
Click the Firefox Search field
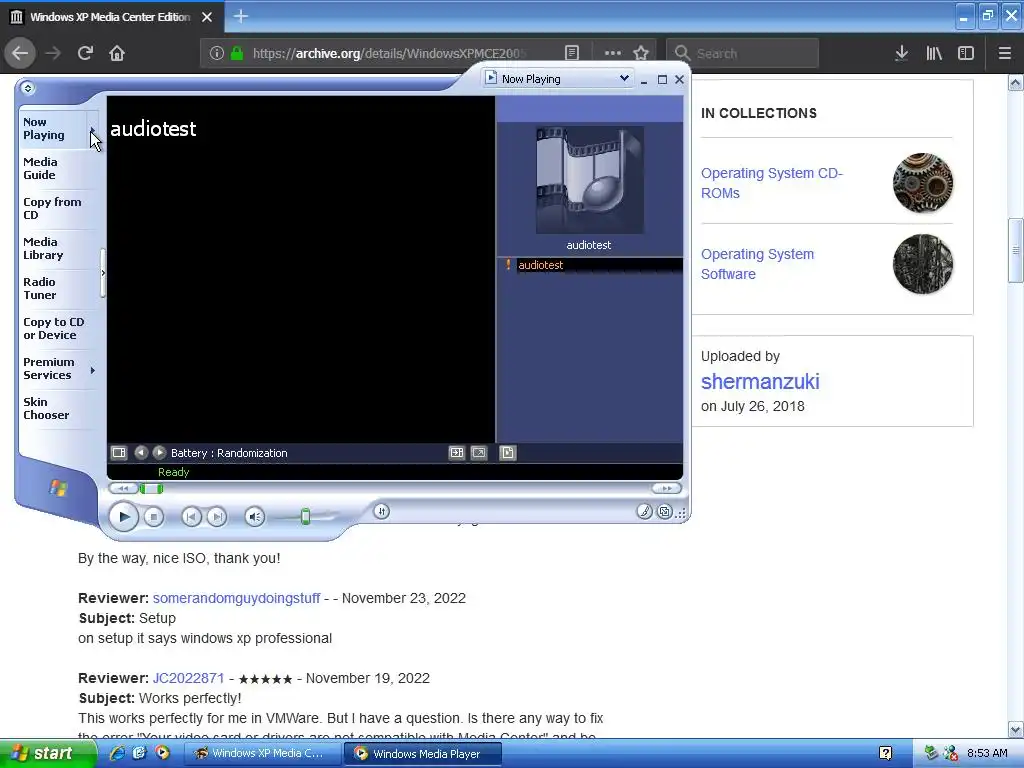point(743,53)
